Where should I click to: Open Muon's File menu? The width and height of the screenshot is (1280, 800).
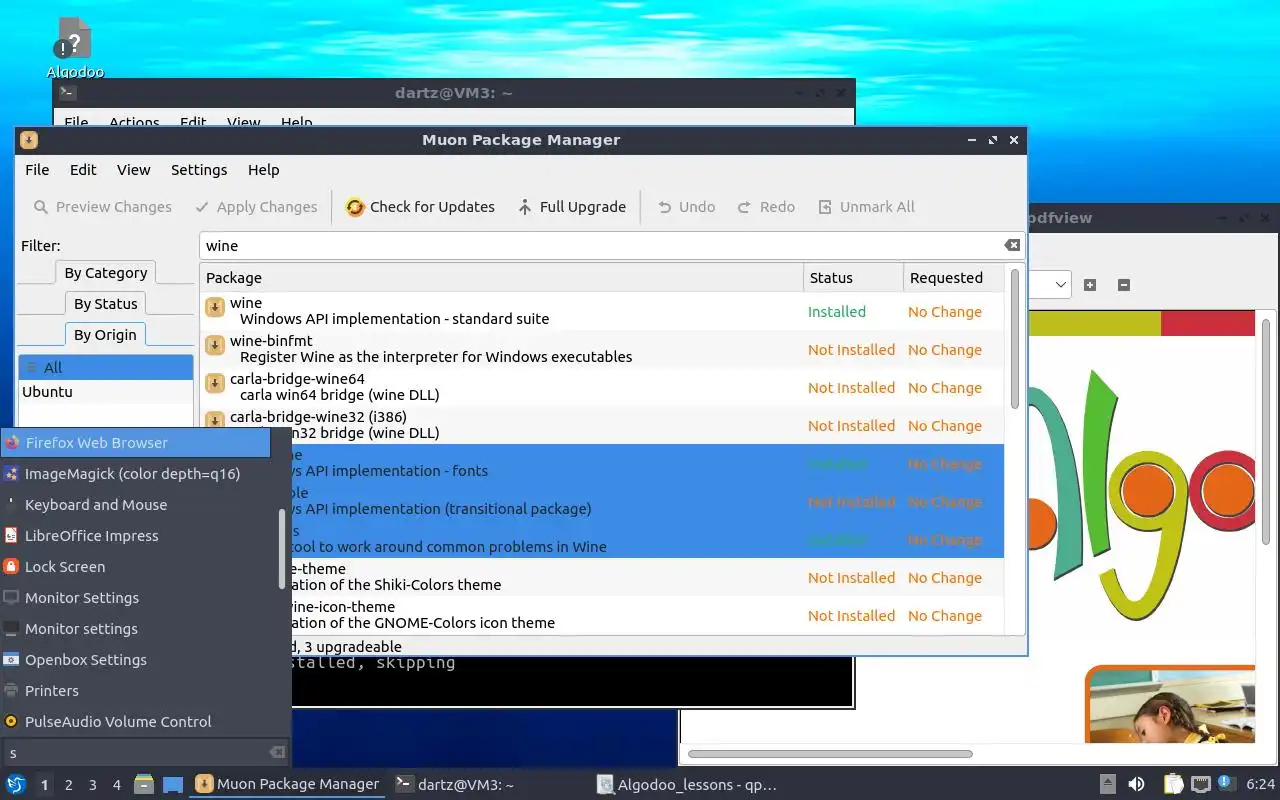pyautogui.click(x=37, y=170)
